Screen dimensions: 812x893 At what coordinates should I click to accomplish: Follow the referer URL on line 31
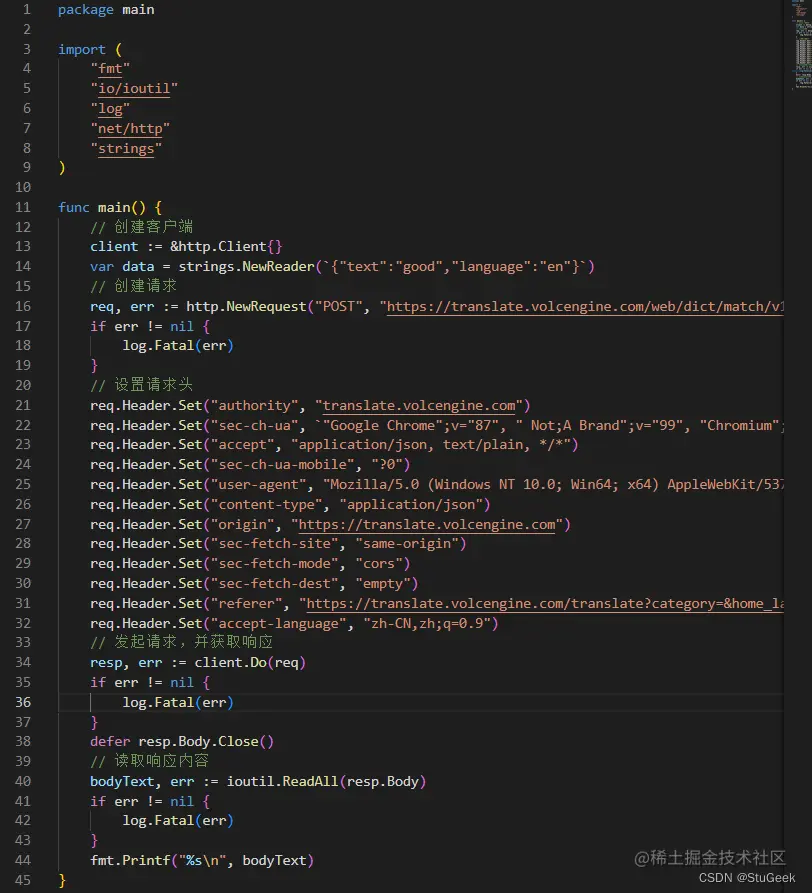545,604
